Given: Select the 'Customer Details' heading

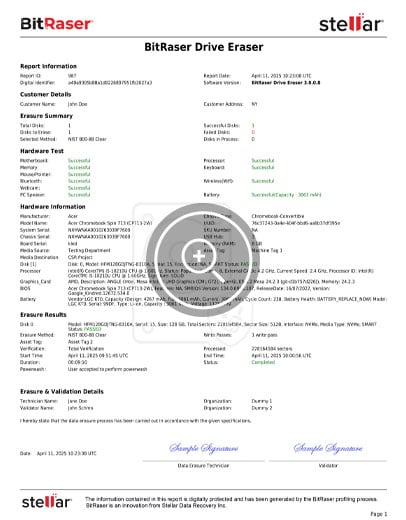Looking at the screenshot, I should click(x=46, y=94).
